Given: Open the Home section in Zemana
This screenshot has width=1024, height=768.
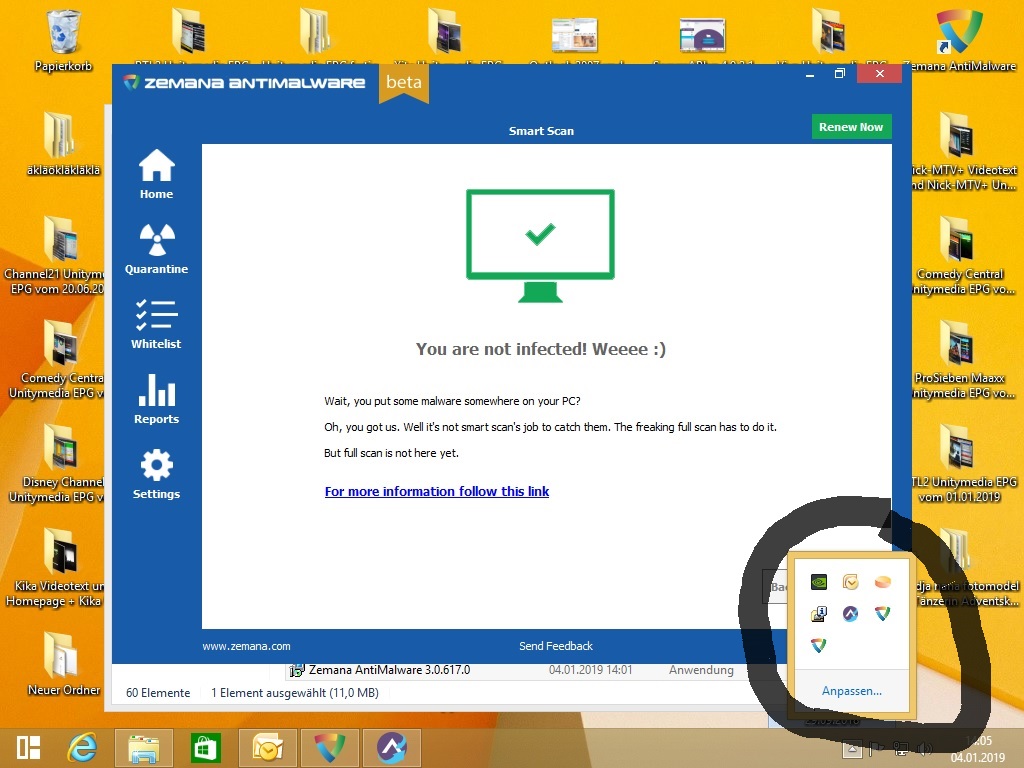Looking at the screenshot, I should click(x=156, y=174).
